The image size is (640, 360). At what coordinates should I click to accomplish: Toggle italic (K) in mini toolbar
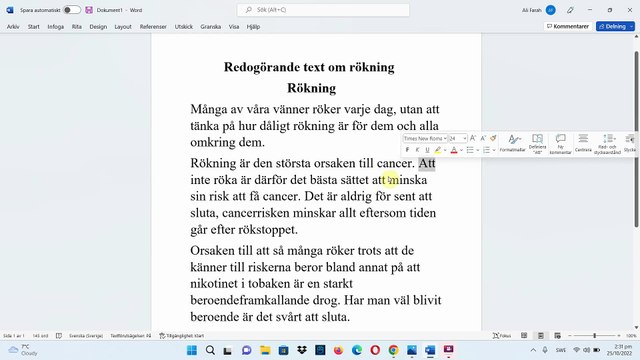(x=417, y=150)
